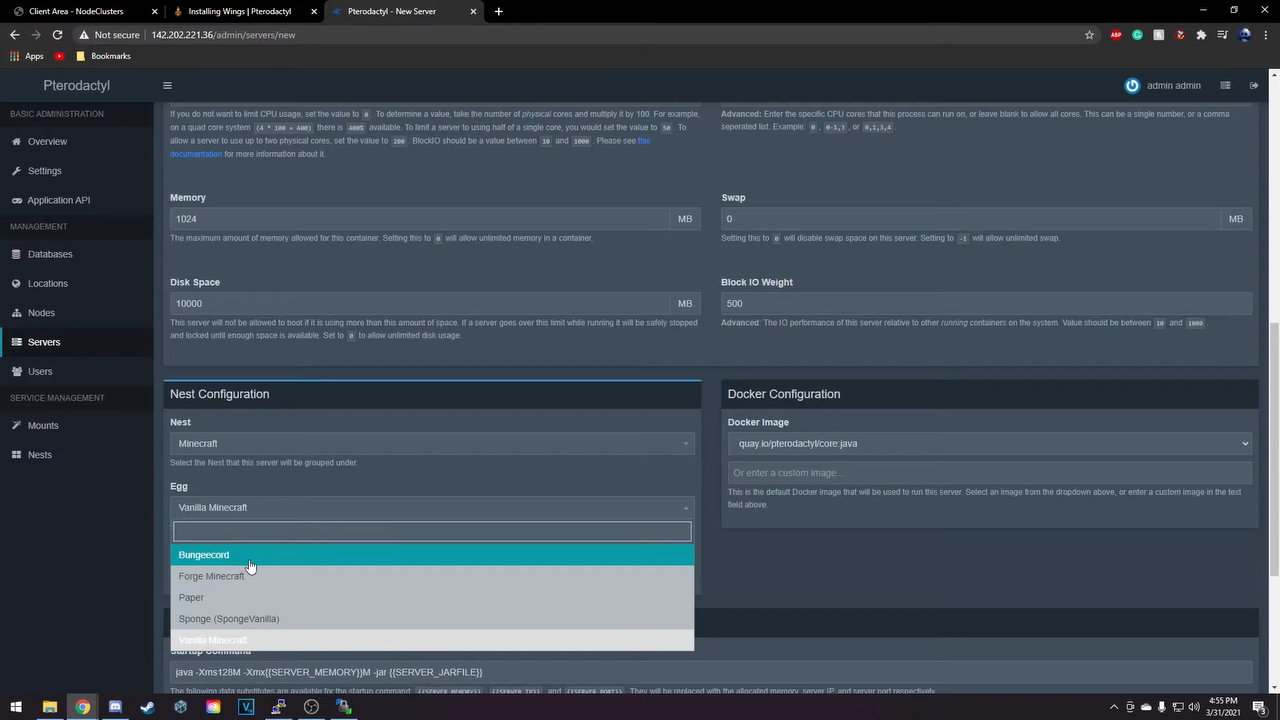Open File Explorer from taskbar
The width and height of the screenshot is (1280, 720).
(x=49, y=707)
